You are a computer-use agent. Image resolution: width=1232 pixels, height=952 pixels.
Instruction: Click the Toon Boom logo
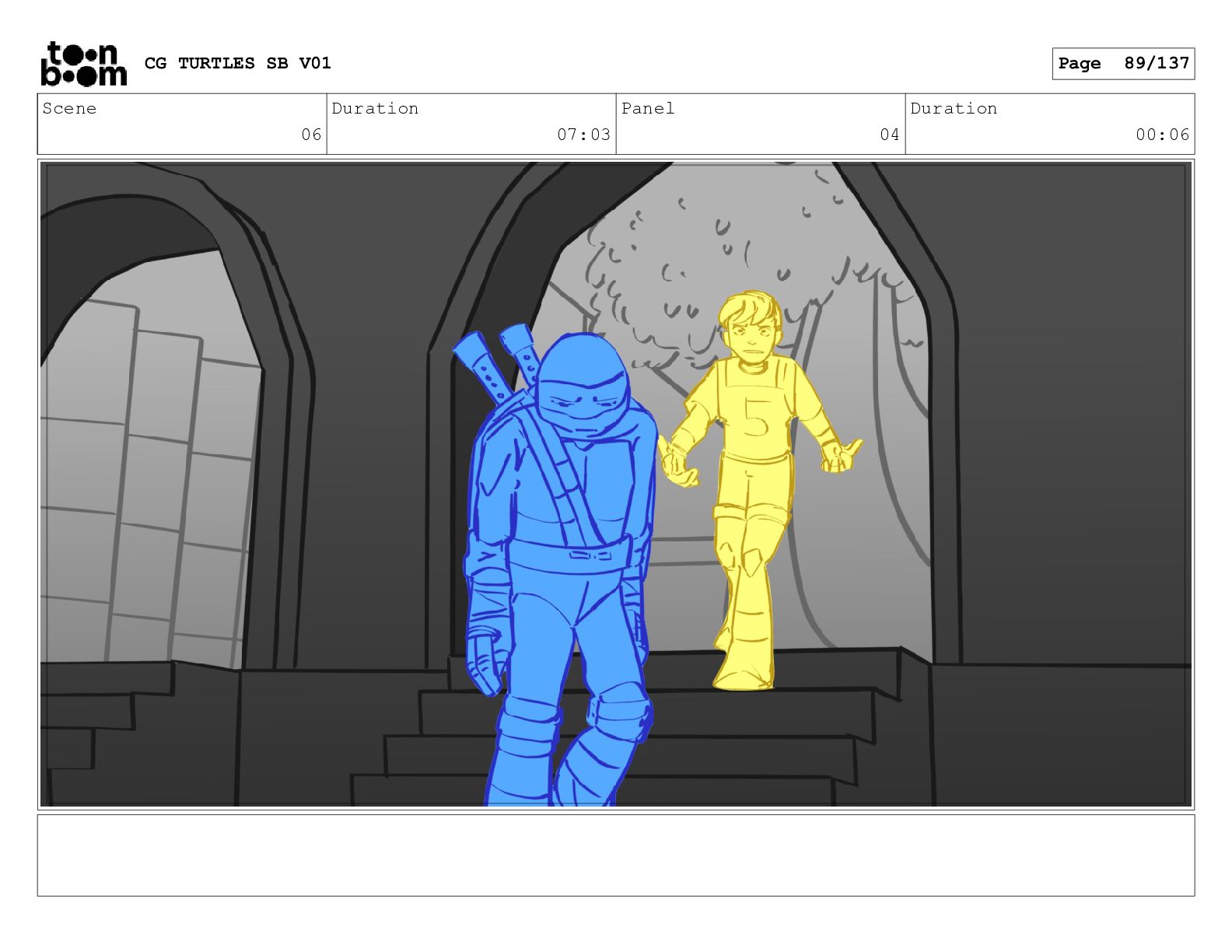(83, 64)
